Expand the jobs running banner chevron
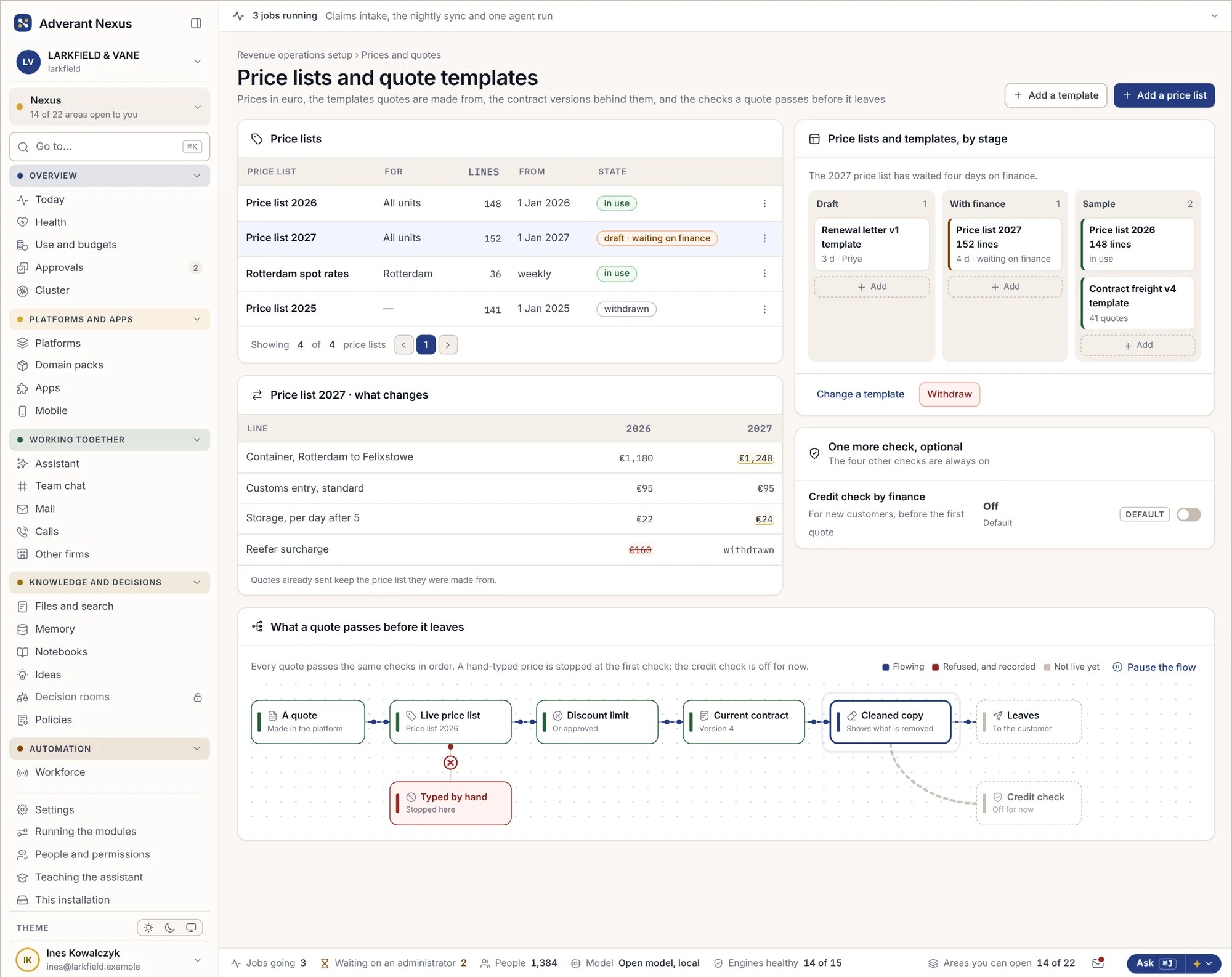Viewport: 1232px width, 977px height. [x=1214, y=16]
